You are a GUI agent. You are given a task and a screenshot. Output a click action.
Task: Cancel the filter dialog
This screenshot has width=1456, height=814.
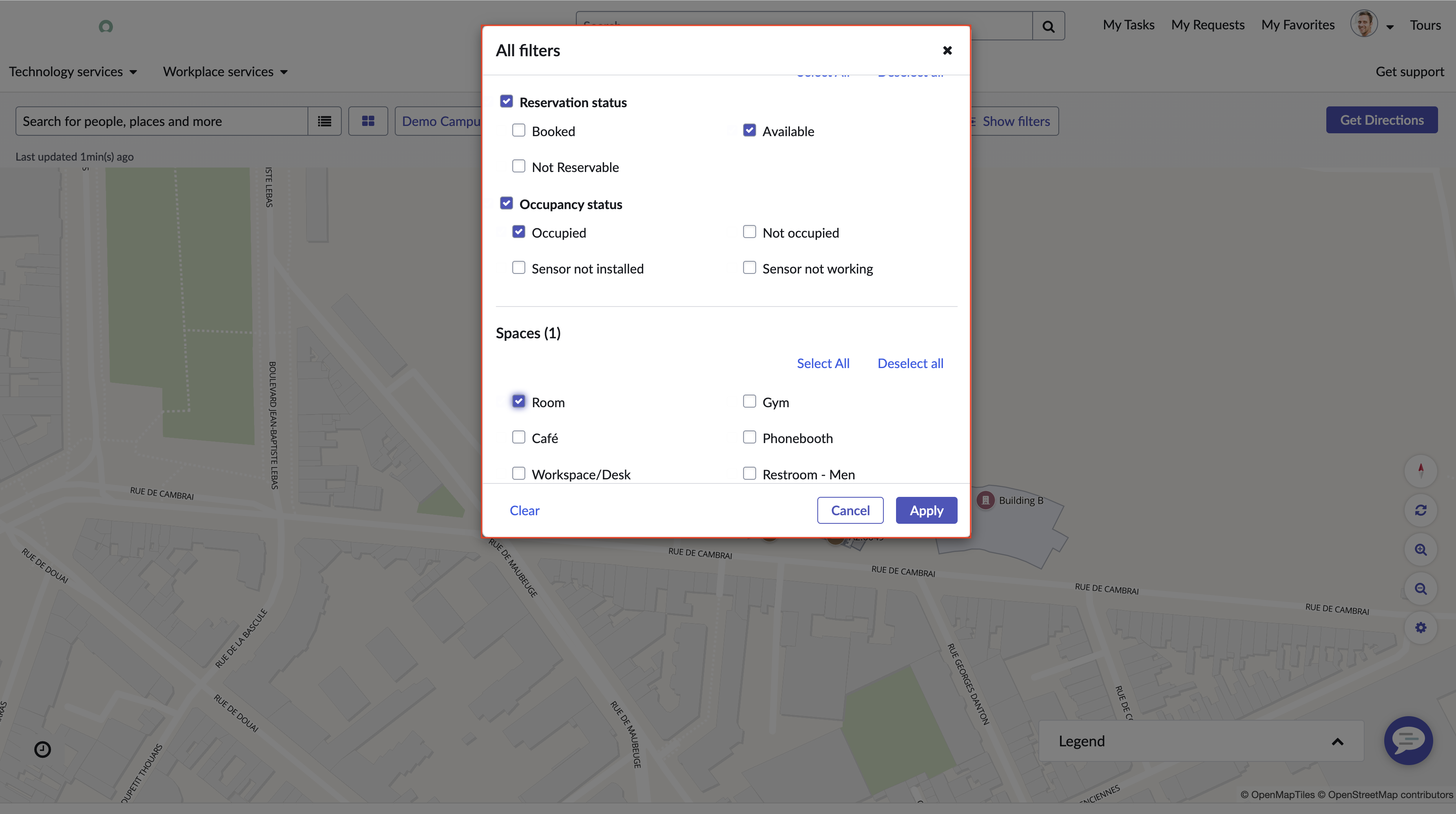[850, 510]
